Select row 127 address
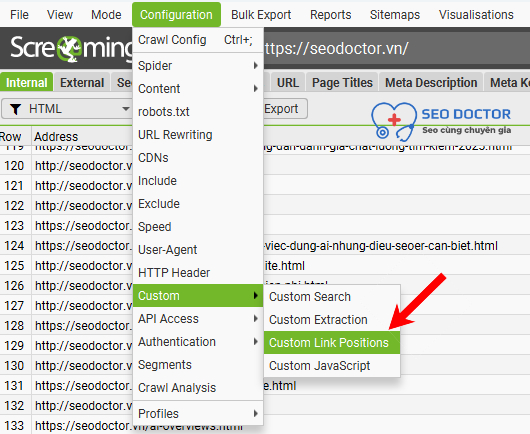This screenshot has height=434, width=530. (83, 305)
